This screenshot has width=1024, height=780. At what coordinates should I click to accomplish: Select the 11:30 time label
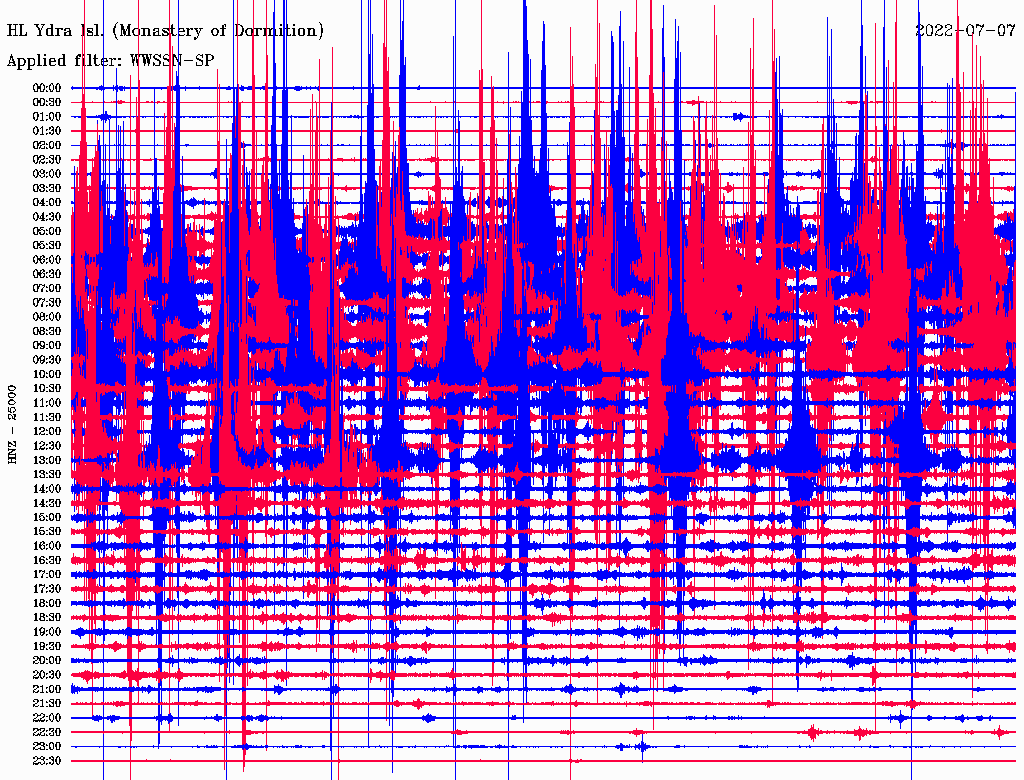point(47,417)
